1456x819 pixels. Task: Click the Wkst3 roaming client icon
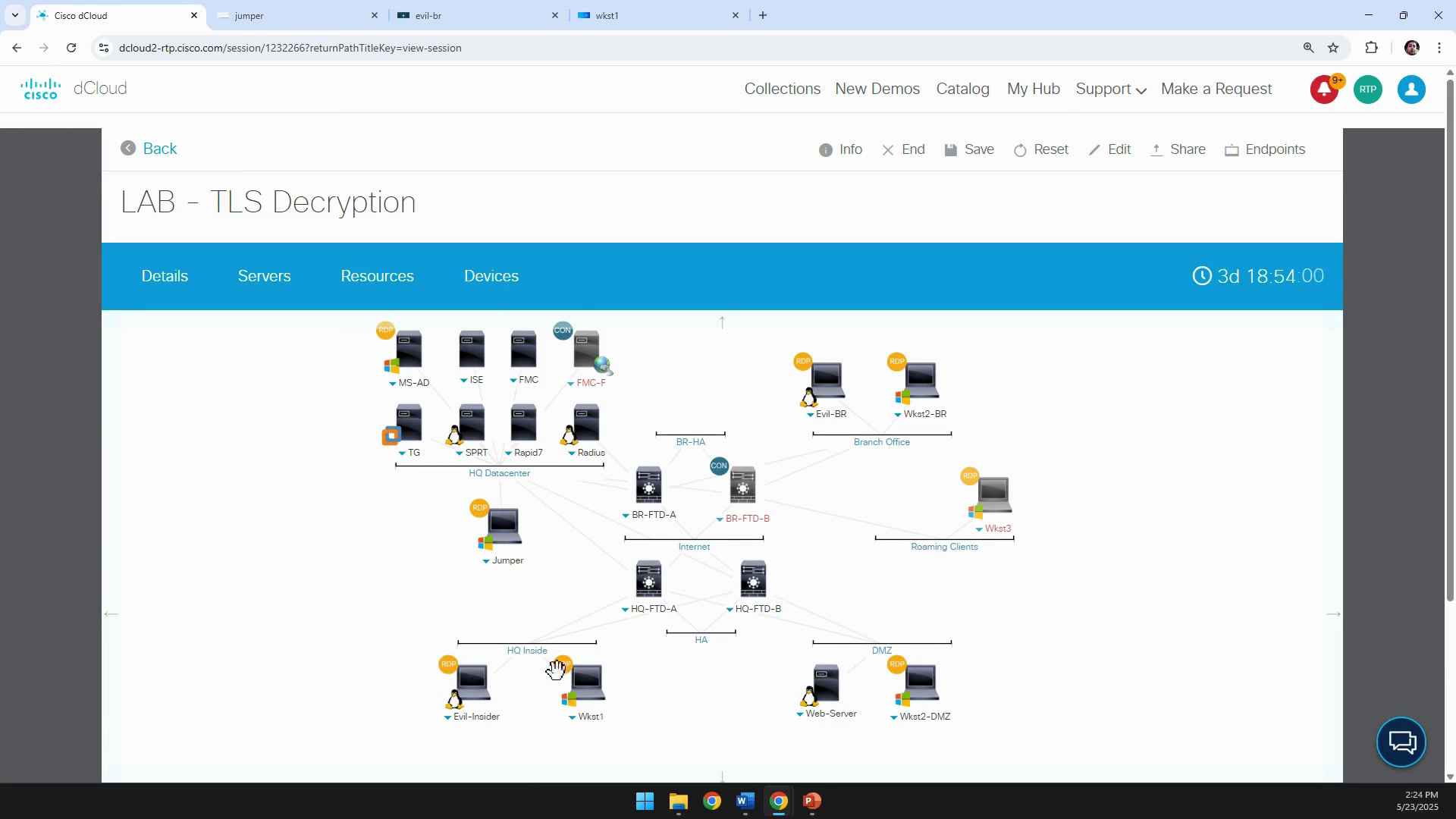(993, 496)
